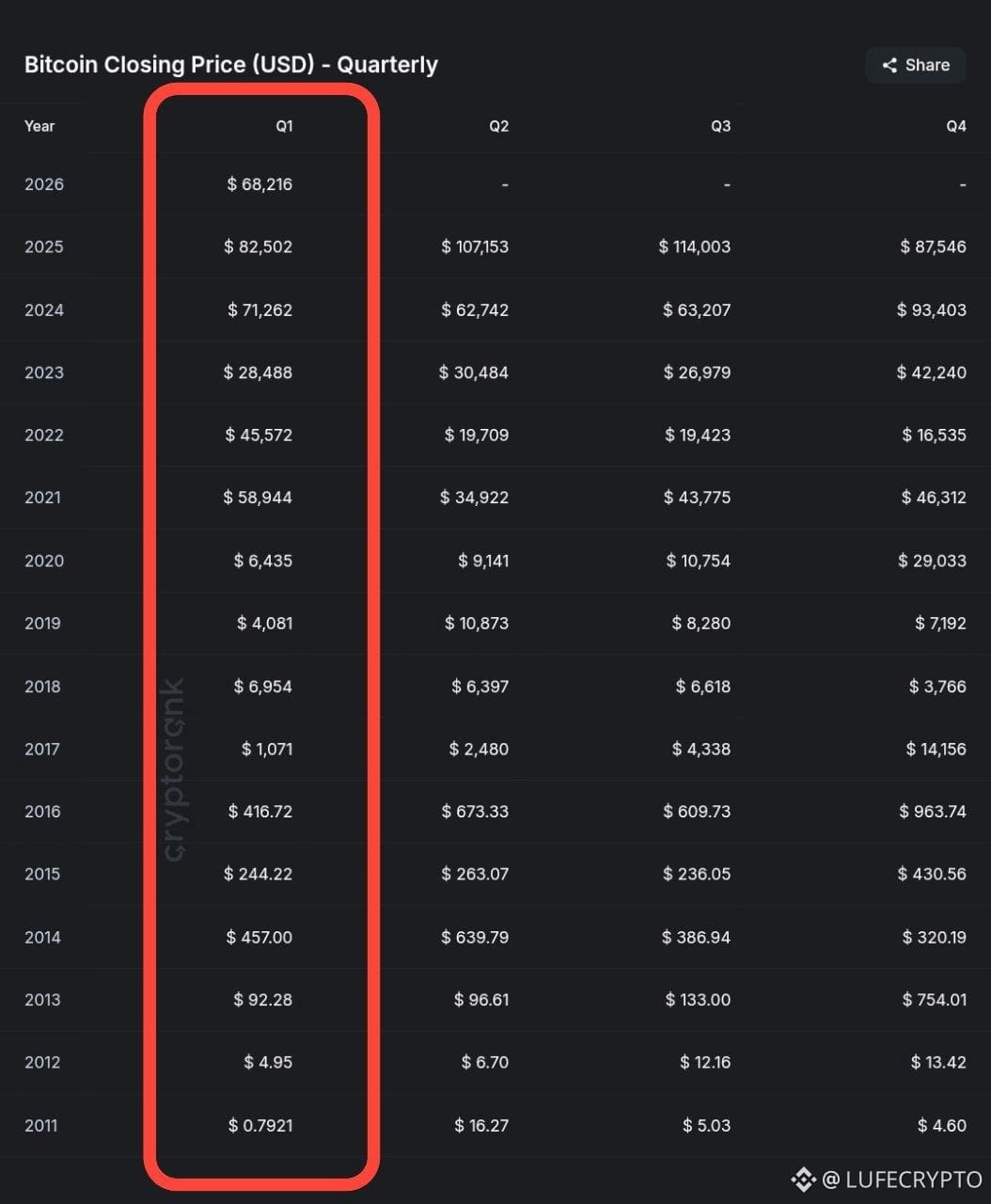Click the Share button
The height and width of the screenshot is (1204, 991).
point(916,65)
